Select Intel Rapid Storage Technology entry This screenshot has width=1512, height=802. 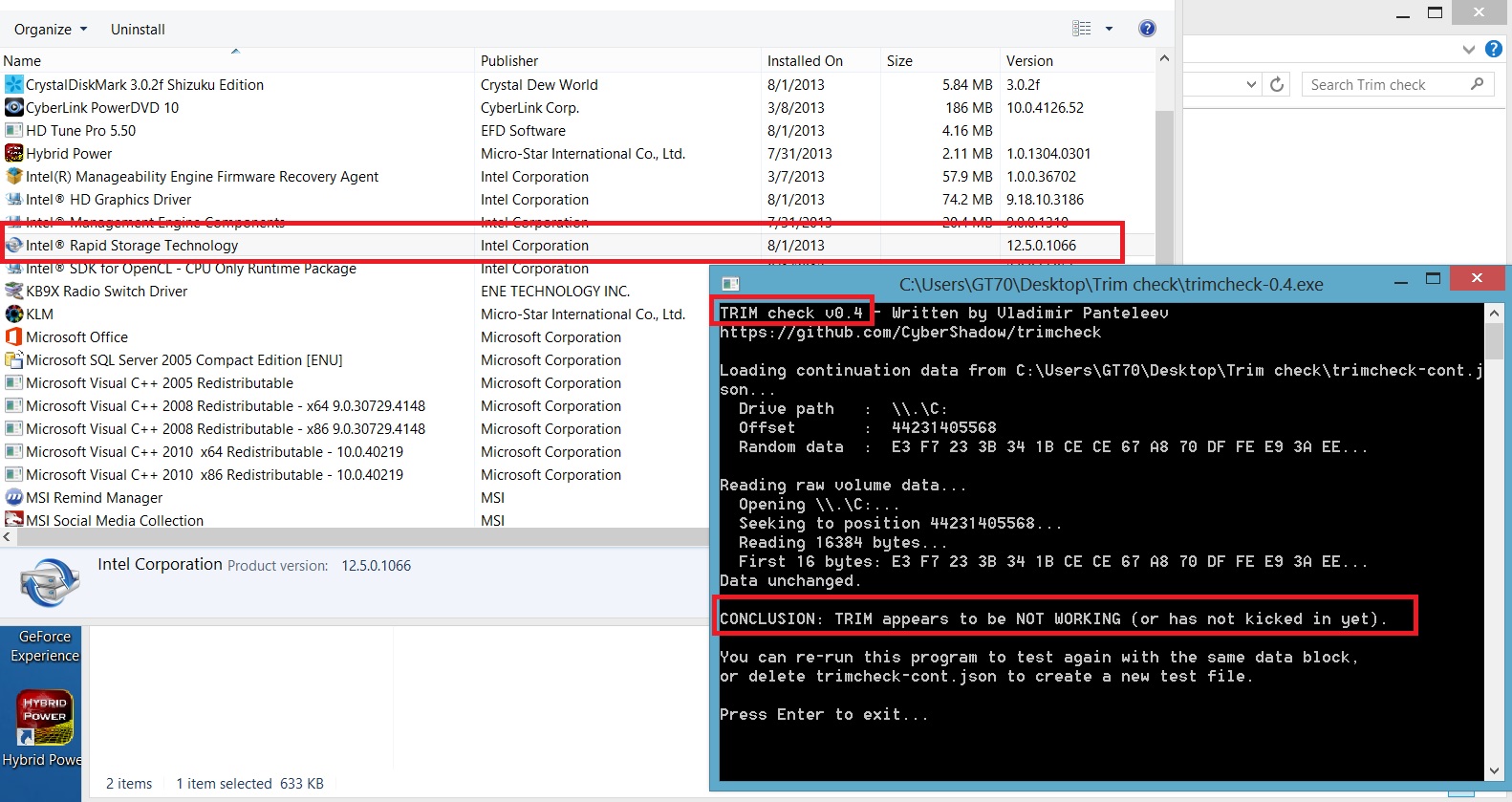(x=132, y=246)
